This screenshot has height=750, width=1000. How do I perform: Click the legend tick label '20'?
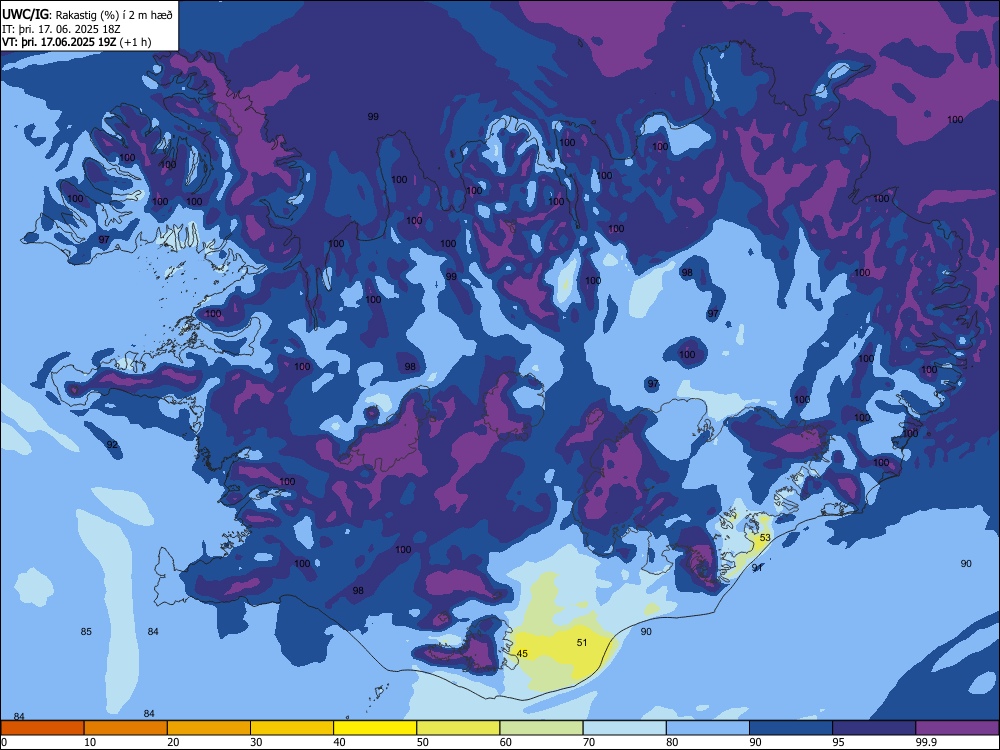173,742
